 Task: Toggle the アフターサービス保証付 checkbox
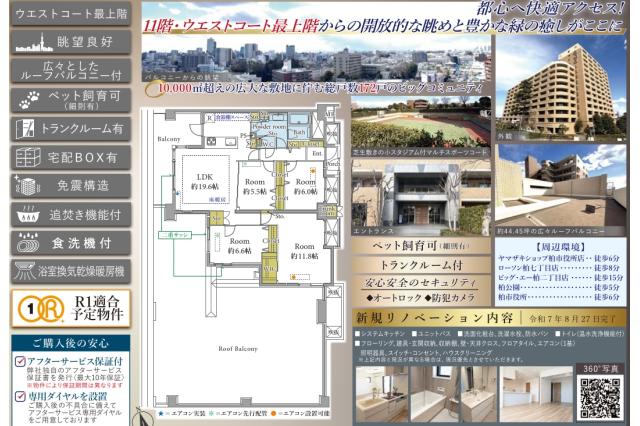point(18,361)
